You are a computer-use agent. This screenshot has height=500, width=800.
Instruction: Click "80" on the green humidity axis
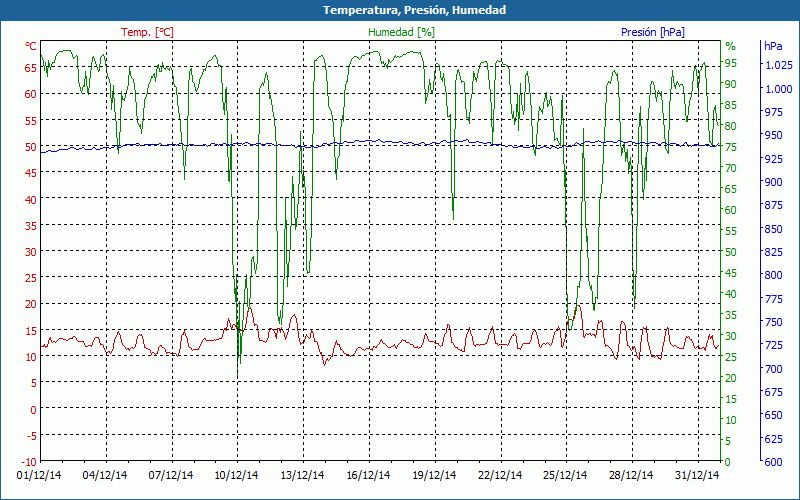(731, 127)
